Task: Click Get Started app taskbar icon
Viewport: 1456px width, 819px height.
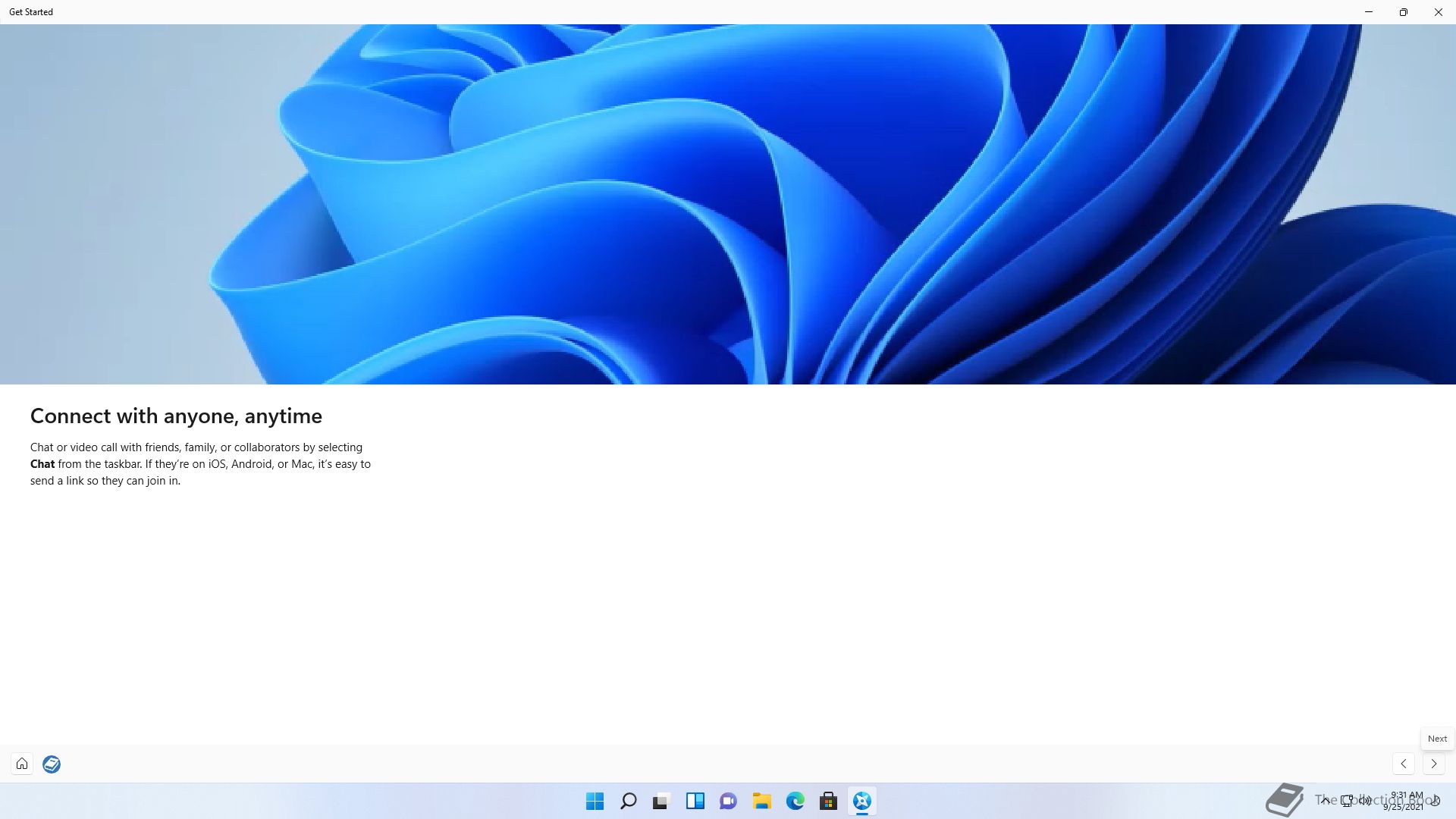Action: tap(861, 801)
